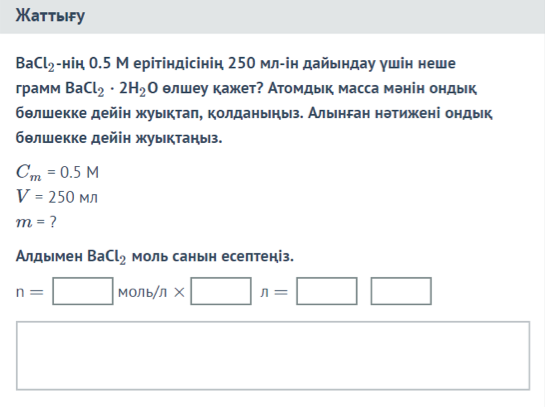Click the last empty units input box
545x407 pixels.
401,291
